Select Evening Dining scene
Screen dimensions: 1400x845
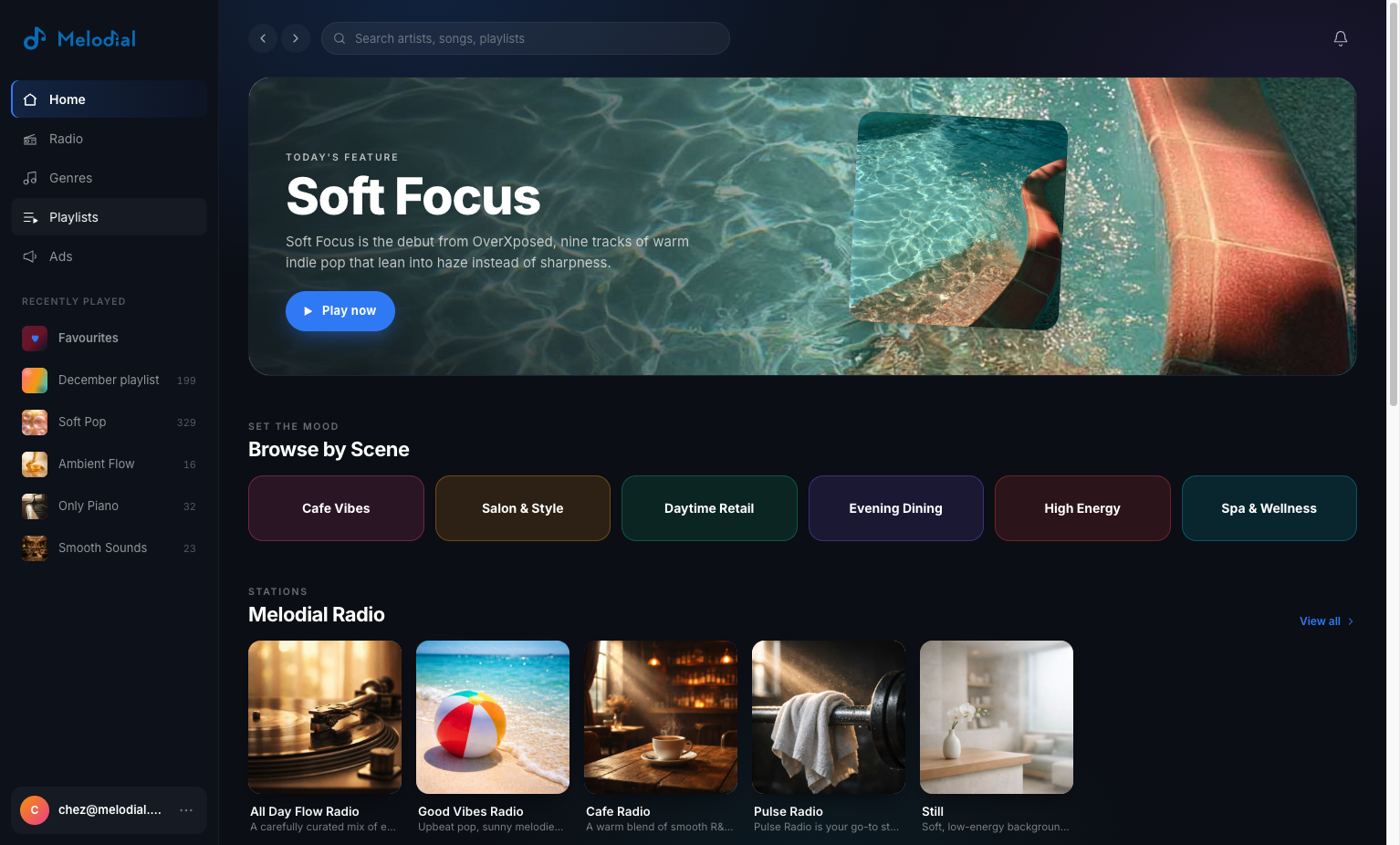(896, 508)
